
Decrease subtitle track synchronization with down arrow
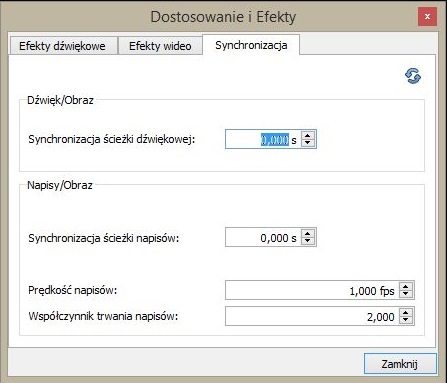pos(308,241)
